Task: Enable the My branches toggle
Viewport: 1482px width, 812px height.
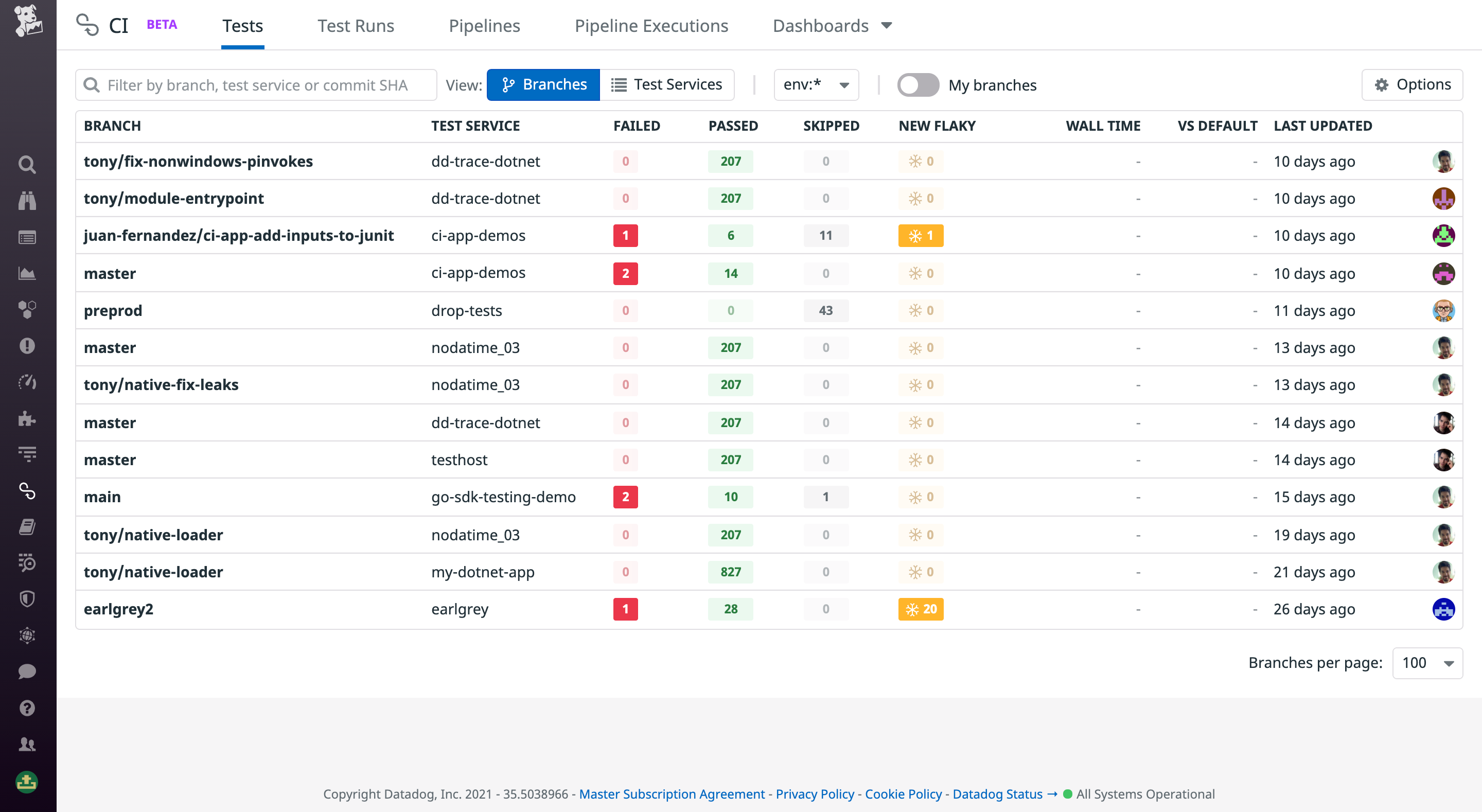Action: click(x=918, y=84)
